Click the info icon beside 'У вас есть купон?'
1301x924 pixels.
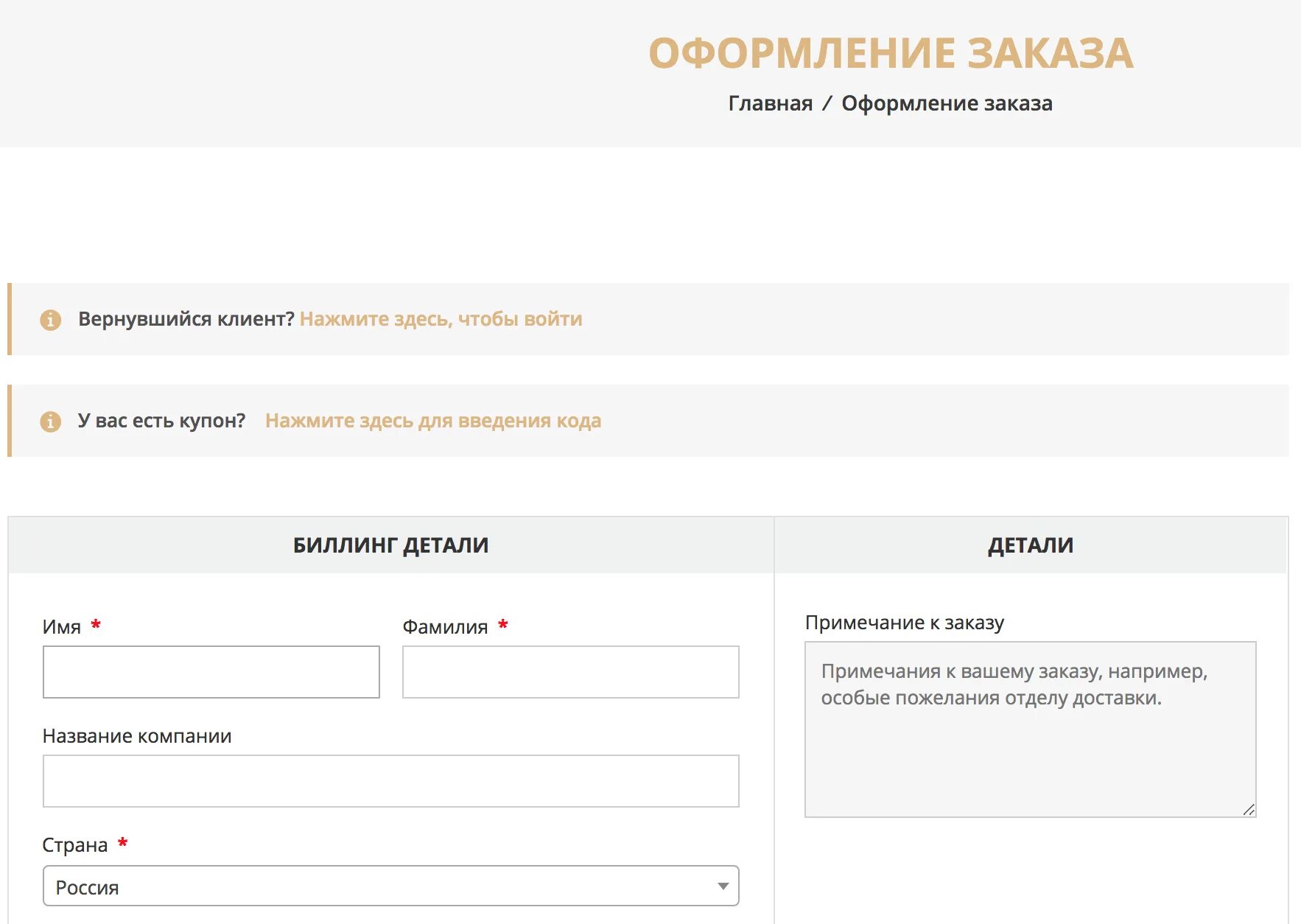[x=50, y=421]
